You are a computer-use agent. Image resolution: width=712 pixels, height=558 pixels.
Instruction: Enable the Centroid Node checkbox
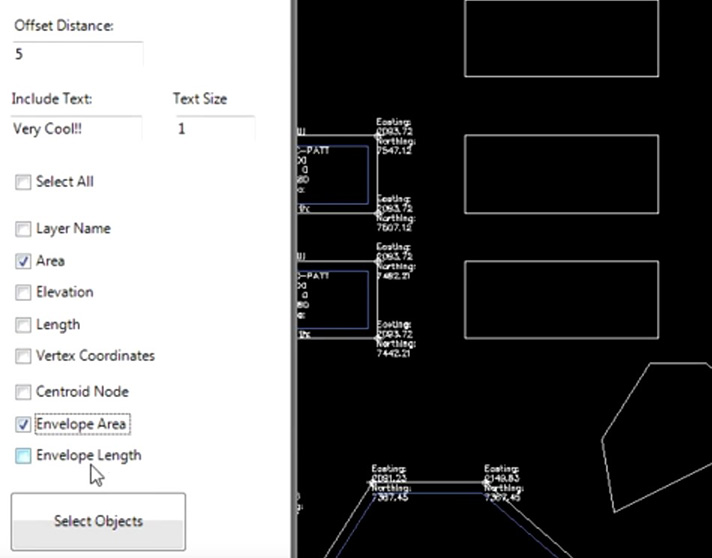point(23,392)
